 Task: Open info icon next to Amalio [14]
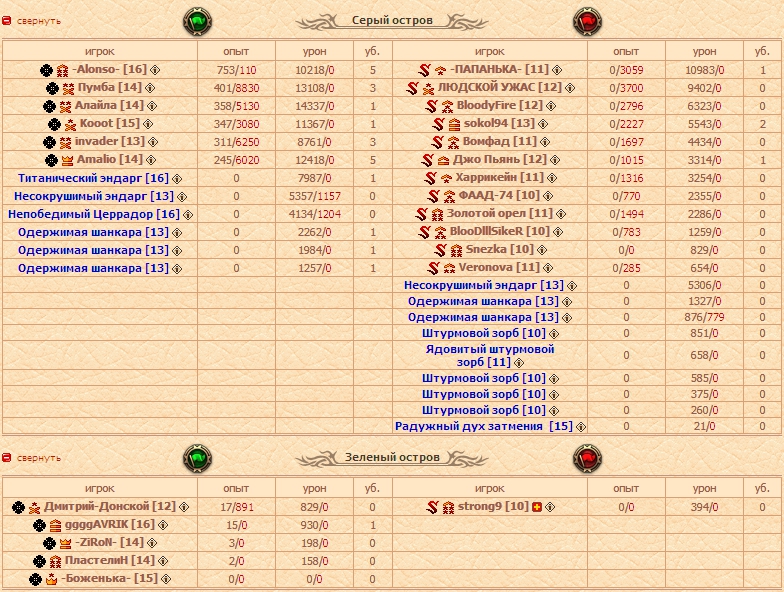coord(151,160)
